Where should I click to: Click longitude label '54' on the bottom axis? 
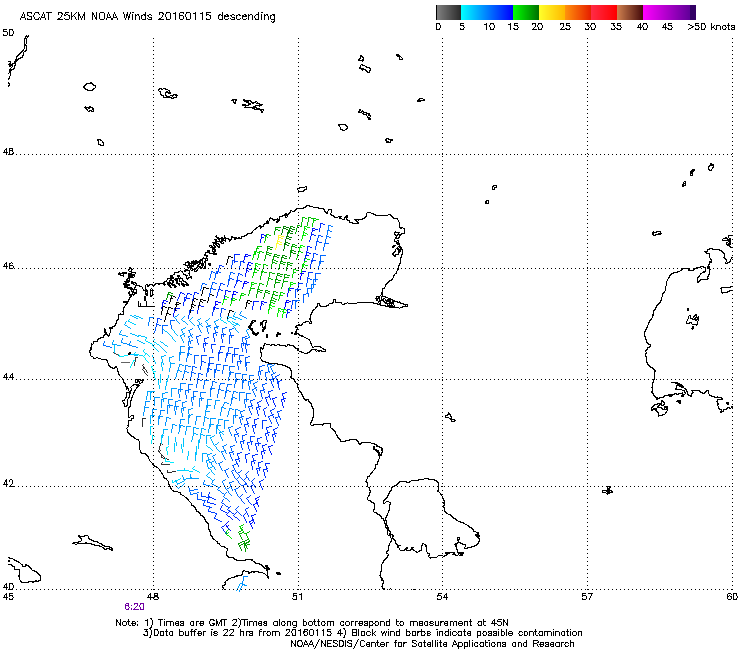[x=442, y=597]
